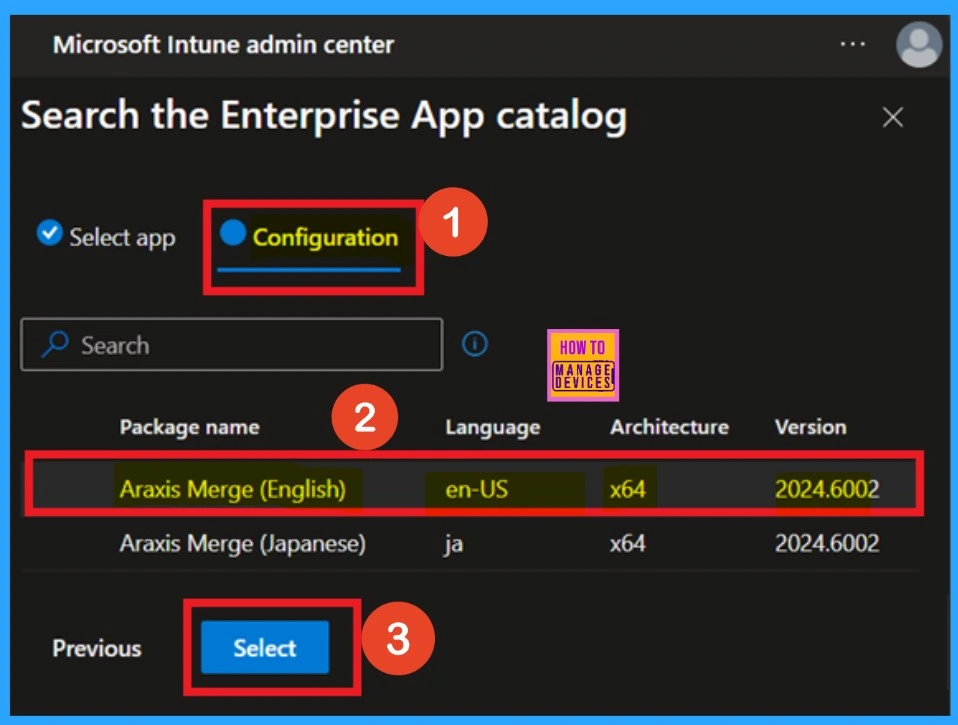Image resolution: width=958 pixels, height=725 pixels.
Task: Click the Microsoft Intune admin center title
Action: tap(223, 45)
